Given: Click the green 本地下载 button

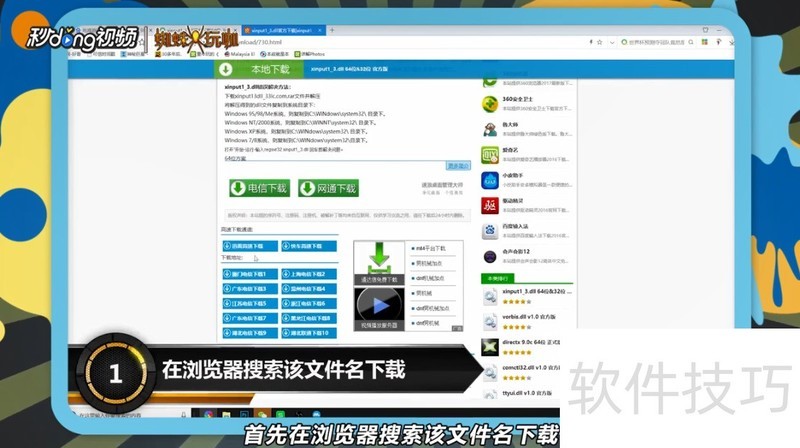Looking at the screenshot, I should click(259, 69).
